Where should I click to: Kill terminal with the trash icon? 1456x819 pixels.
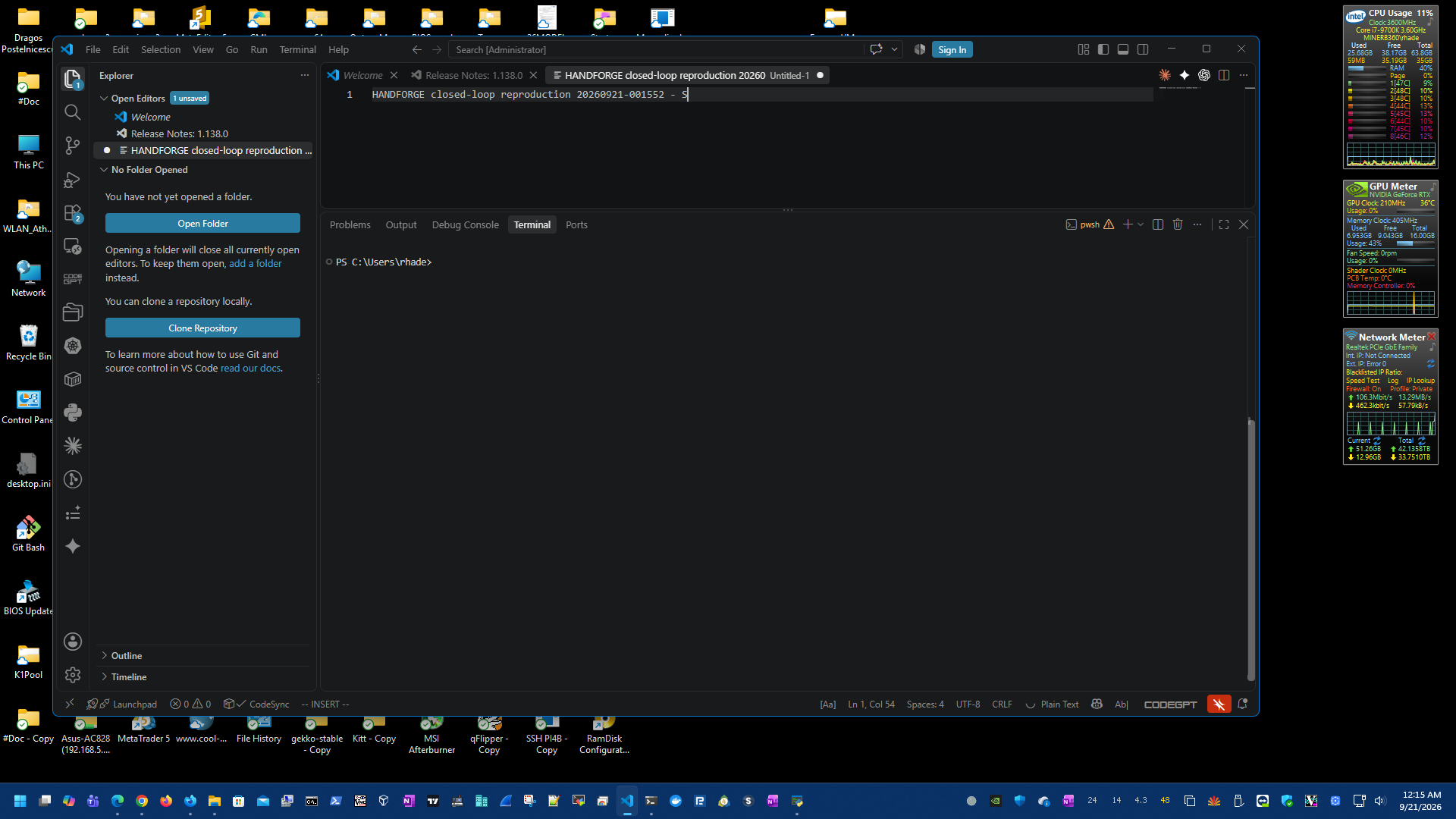1178,224
